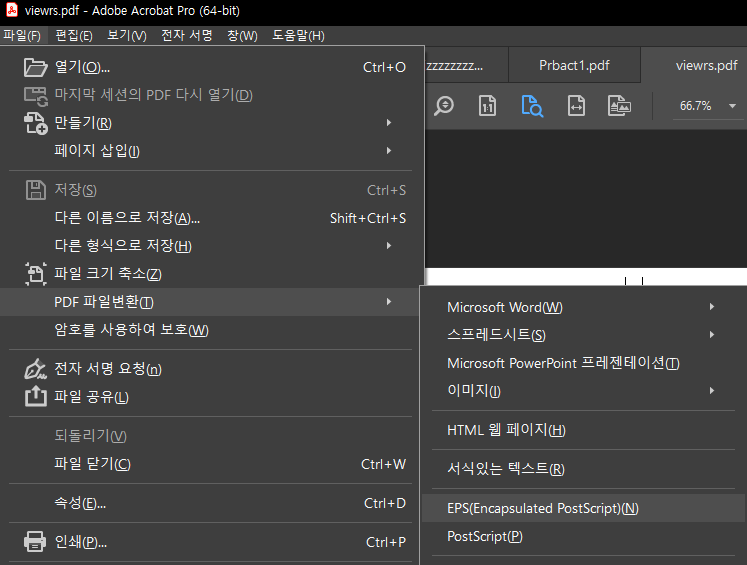Click the share file upload icon
This screenshot has height=565, width=747.
point(36,396)
